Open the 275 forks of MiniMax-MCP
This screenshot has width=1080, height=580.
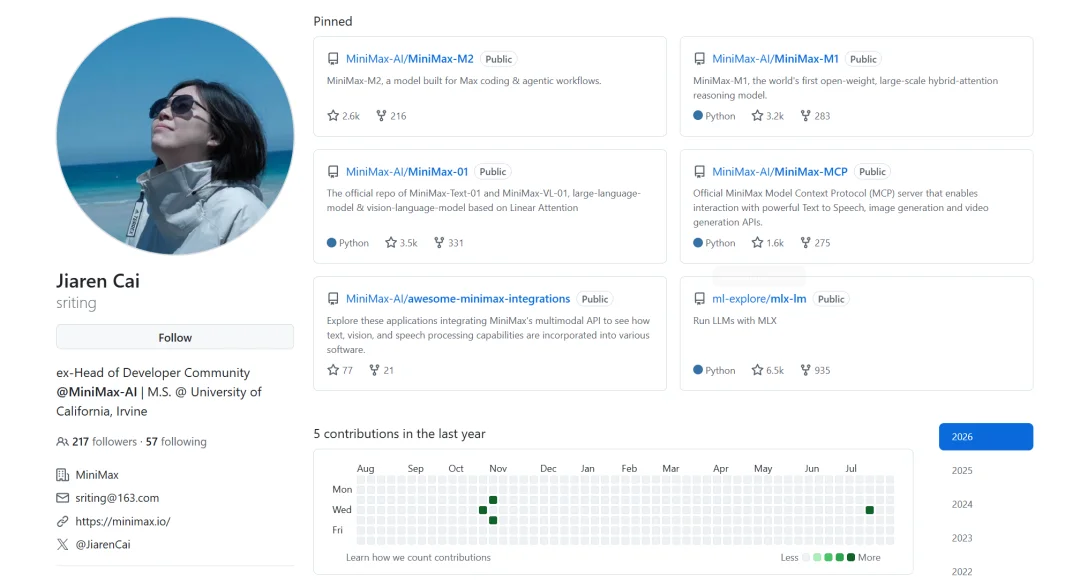816,242
